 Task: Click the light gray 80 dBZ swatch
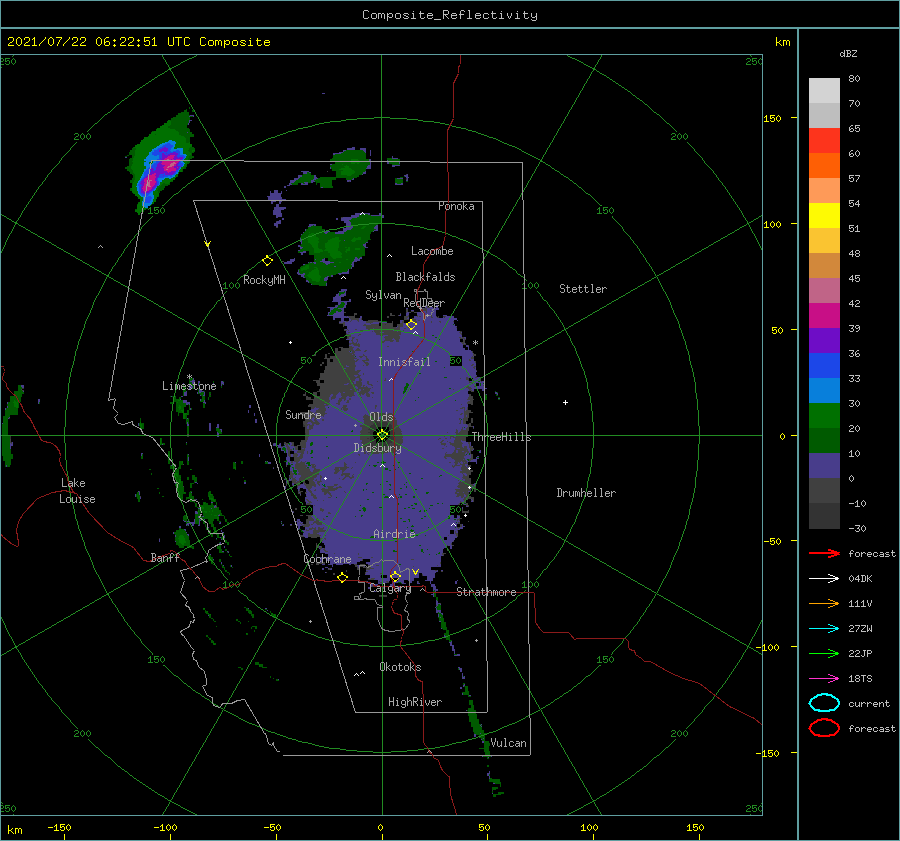tap(824, 91)
